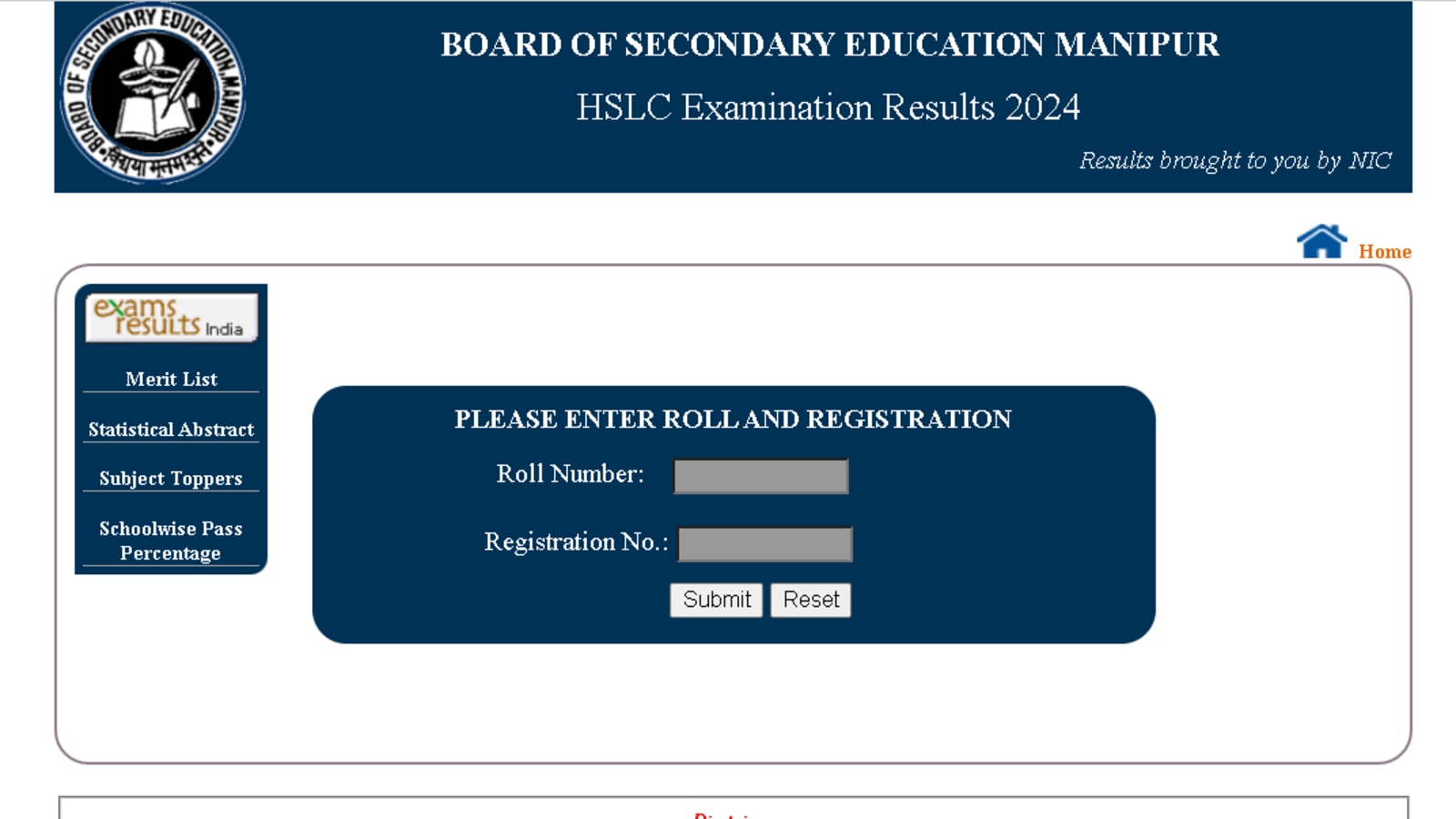Click the Home label beside the house icon
Image resolution: width=1456 pixels, height=819 pixels.
1383,252
